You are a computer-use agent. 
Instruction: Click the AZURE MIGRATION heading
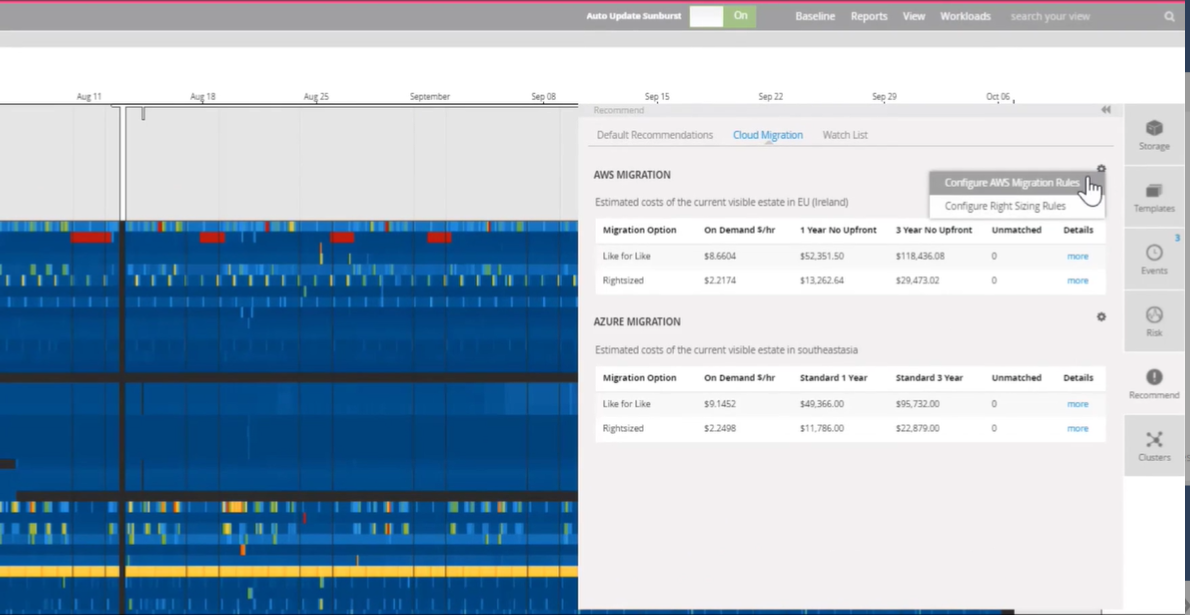pyautogui.click(x=637, y=322)
